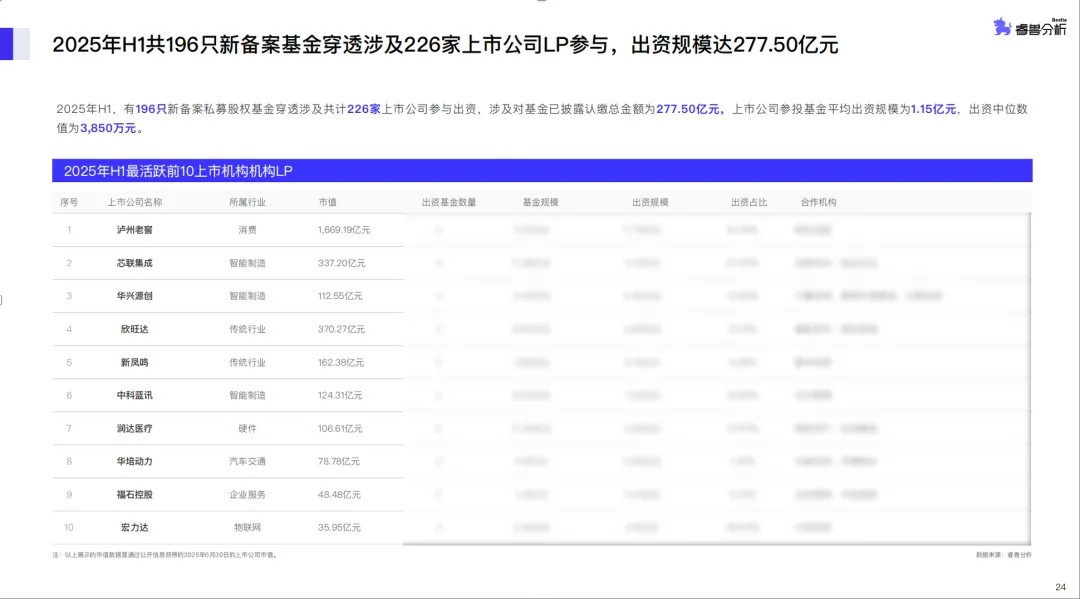
Task: Select company name 华兴源创
Action: [x=134, y=296]
